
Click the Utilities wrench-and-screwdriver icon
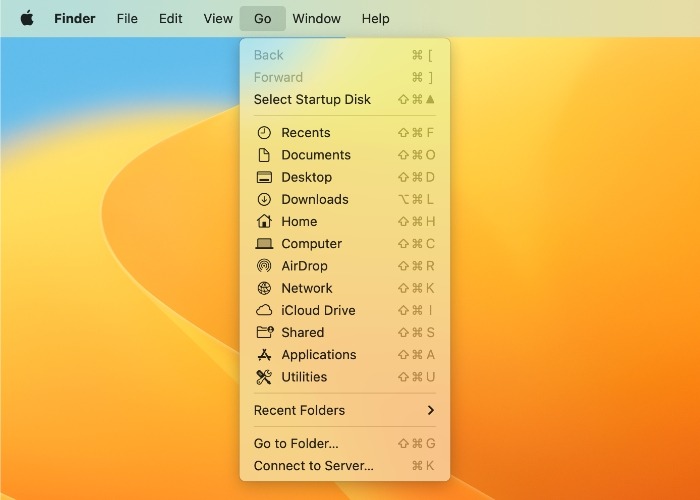[264, 377]
